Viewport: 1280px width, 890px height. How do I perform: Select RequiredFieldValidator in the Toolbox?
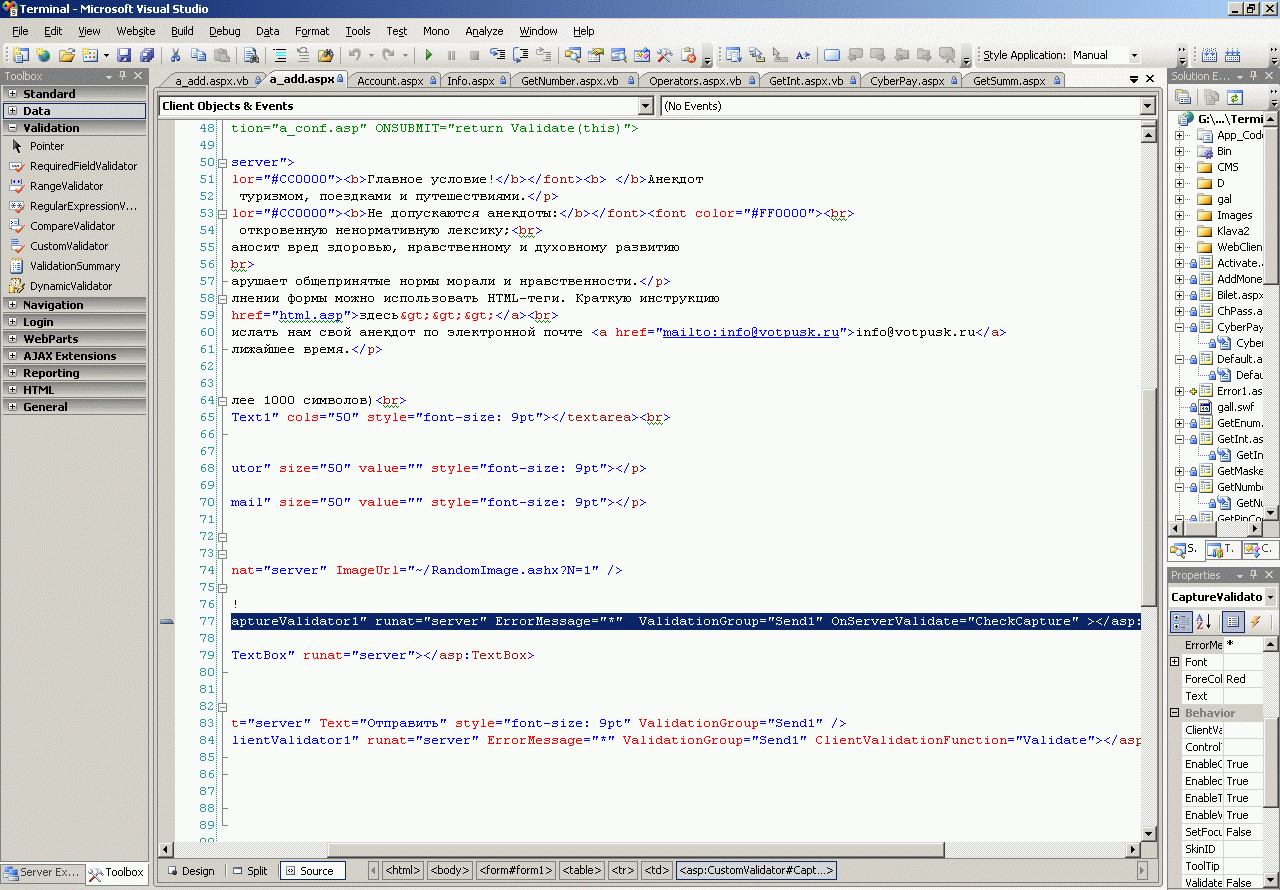pyautogui.click(x=83, y=166)
